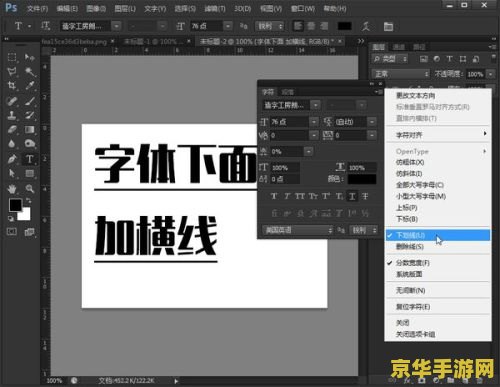Open warp text icon in options bar
500x387 pixels.
[x=366, y=26]
